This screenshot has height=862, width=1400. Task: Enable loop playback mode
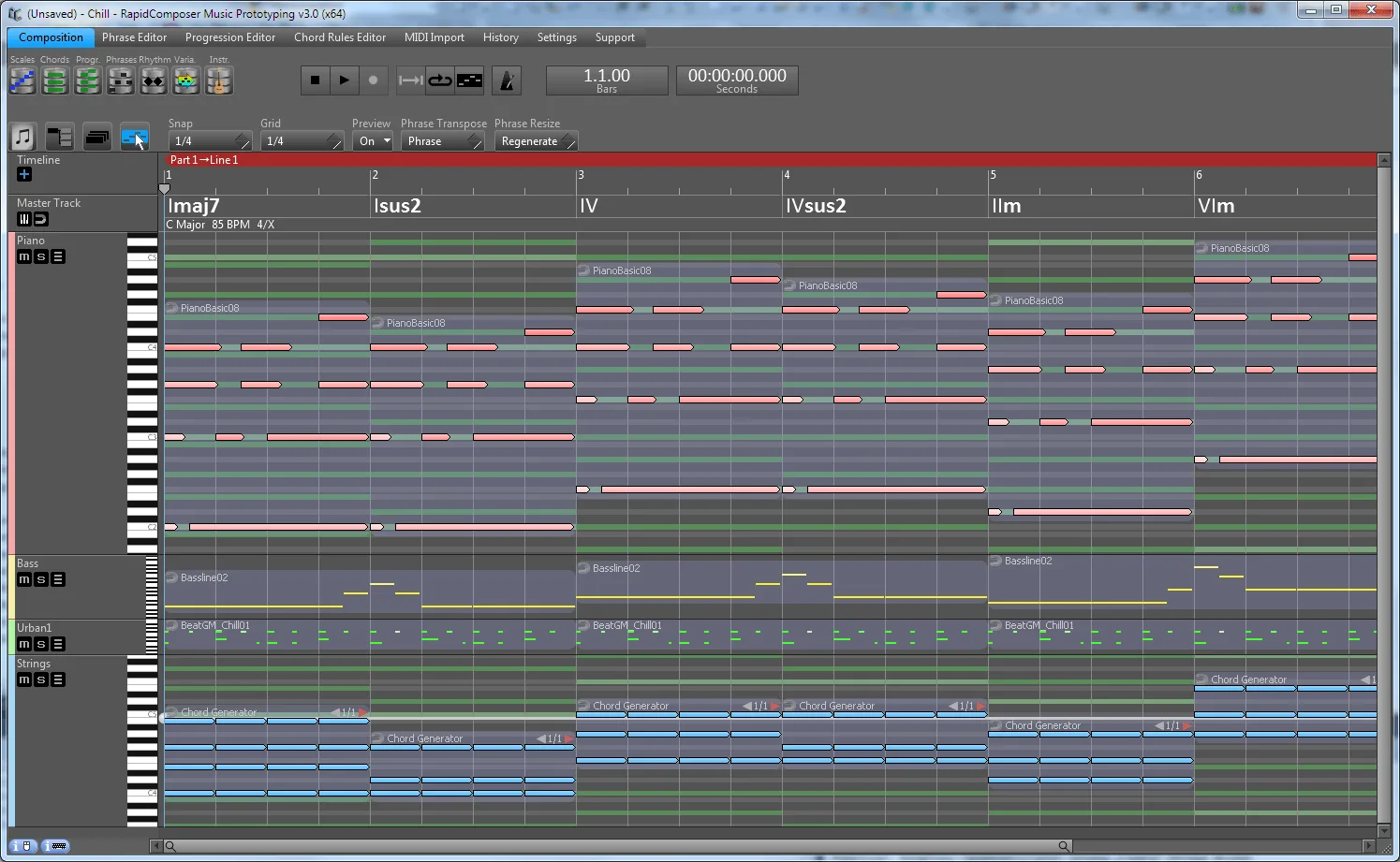[x=439, y=80]
